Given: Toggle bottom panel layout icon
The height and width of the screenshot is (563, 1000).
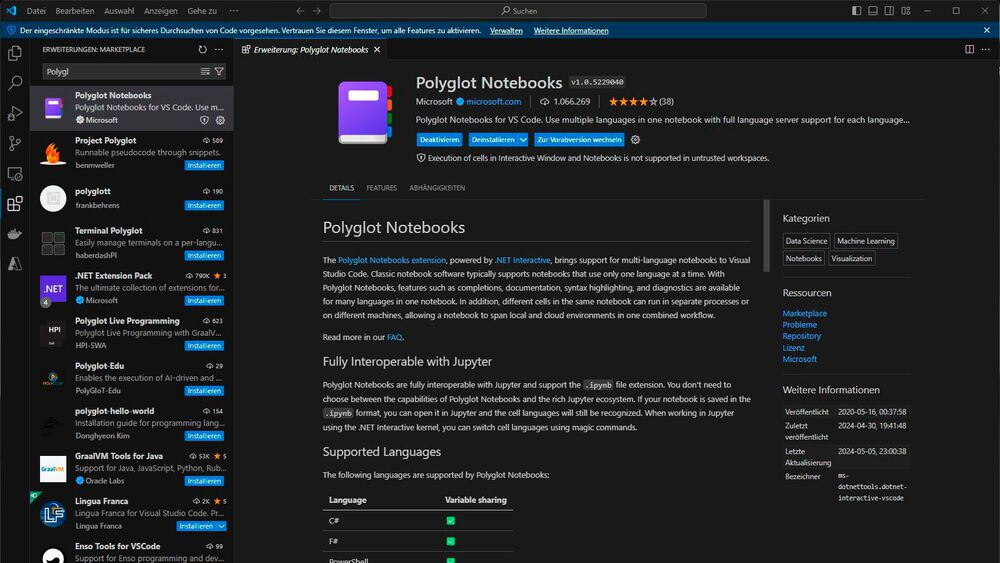Looking at the screenshot, I should click(873, 11).
